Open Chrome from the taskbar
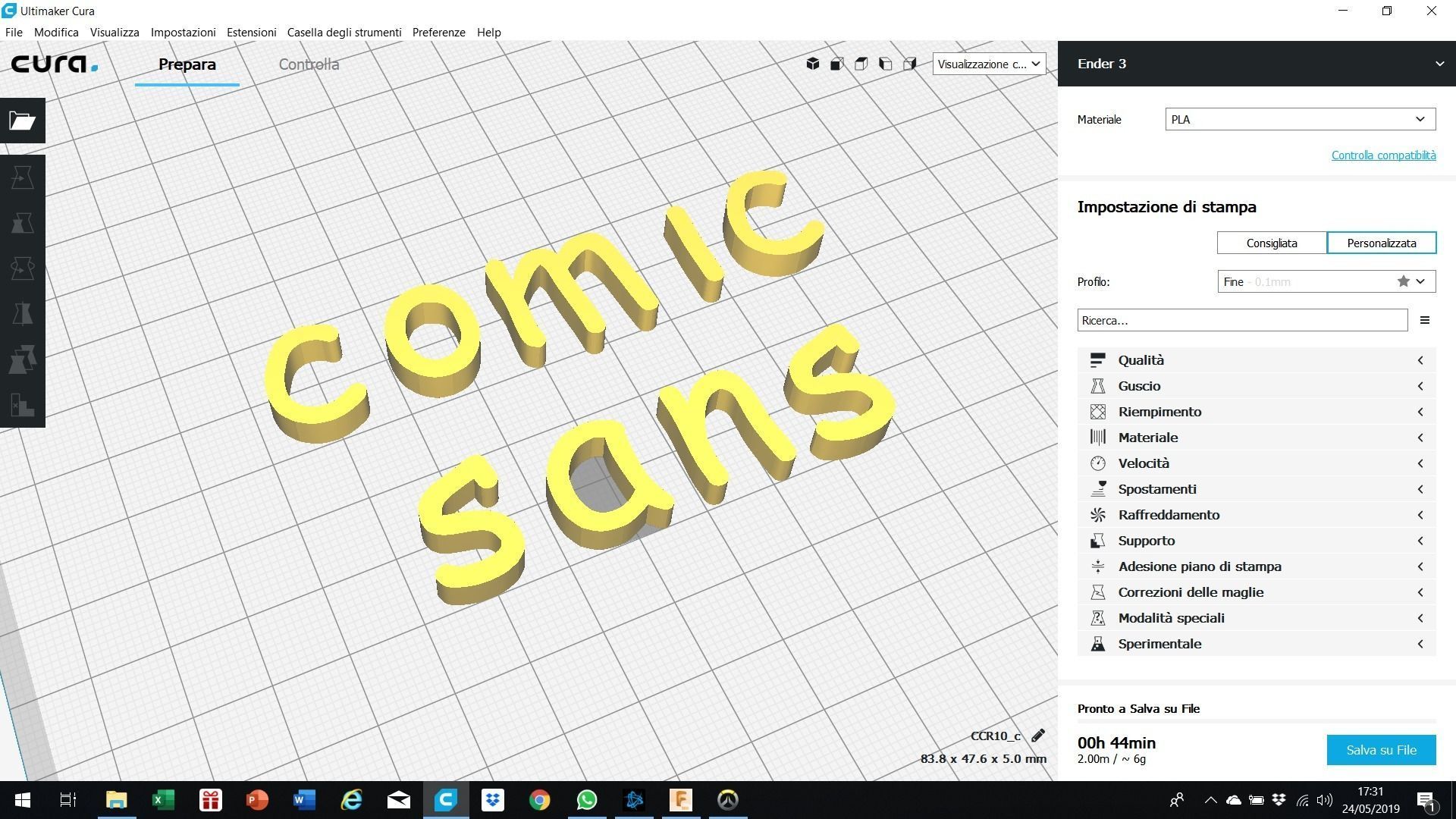The width and height of the screenshot is (1456, 819). (x=540, y=800)
